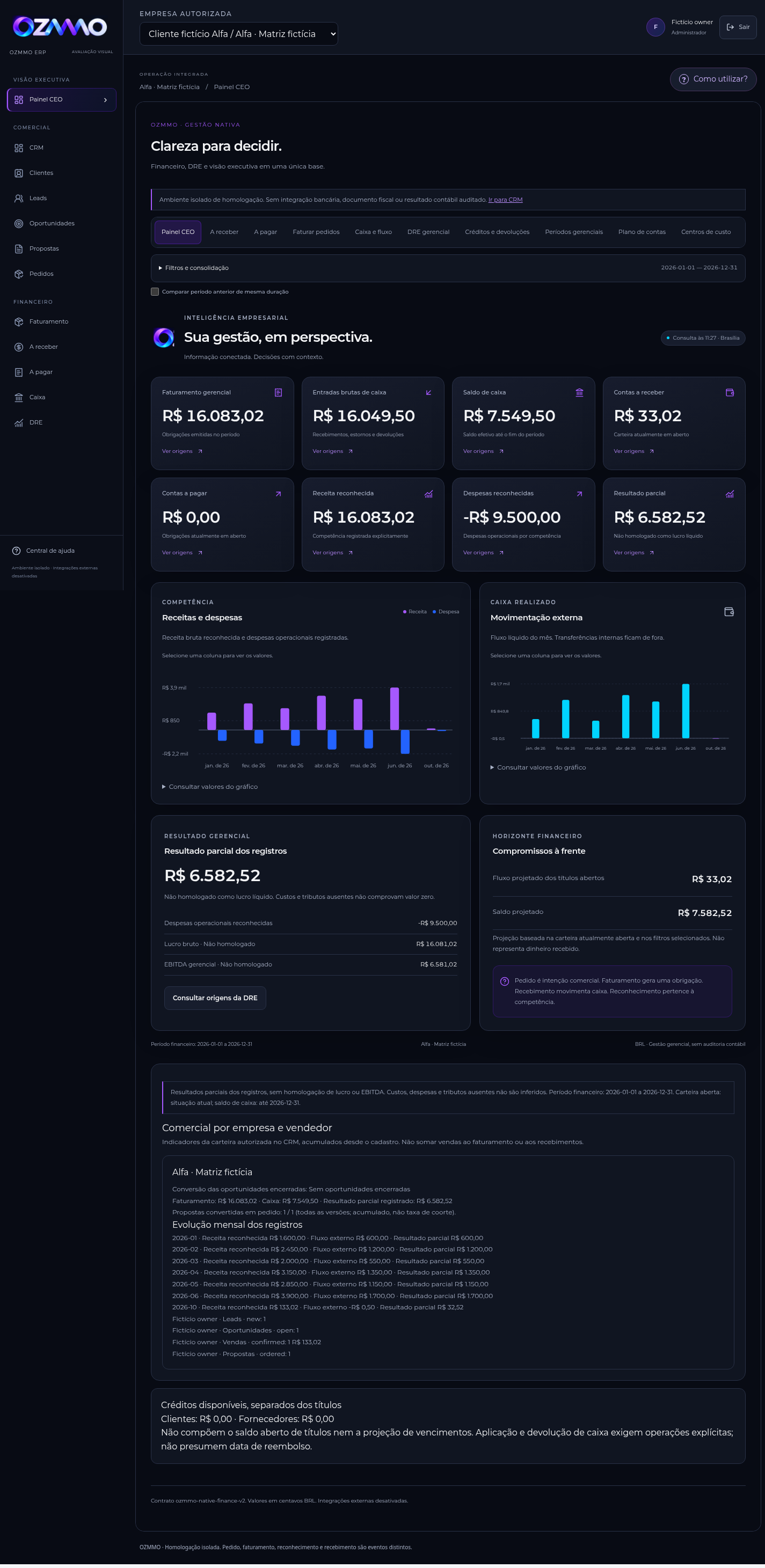Switch to the Faturar pedidos tab

coord(316,232)
